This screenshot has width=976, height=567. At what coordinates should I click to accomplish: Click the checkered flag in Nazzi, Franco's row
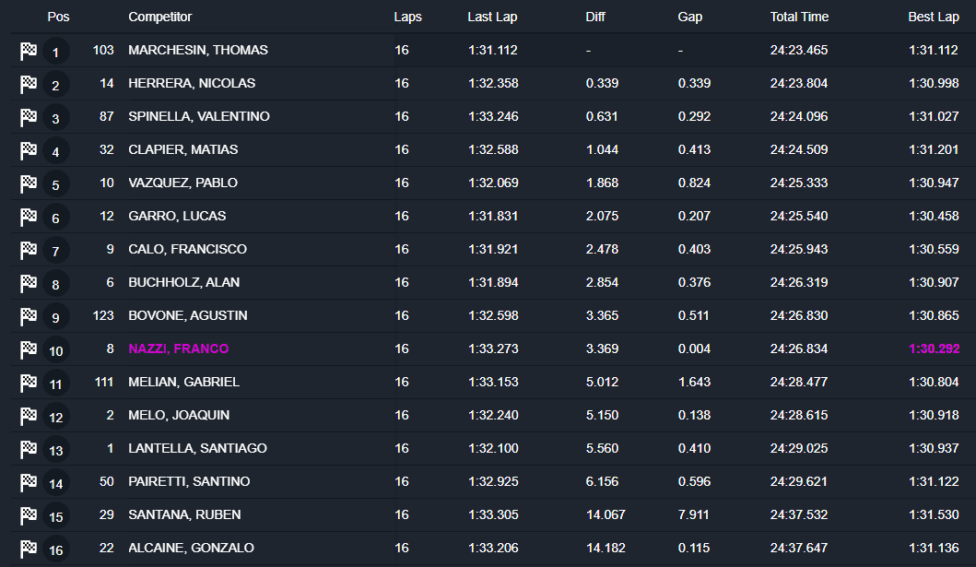pos(28,349)
